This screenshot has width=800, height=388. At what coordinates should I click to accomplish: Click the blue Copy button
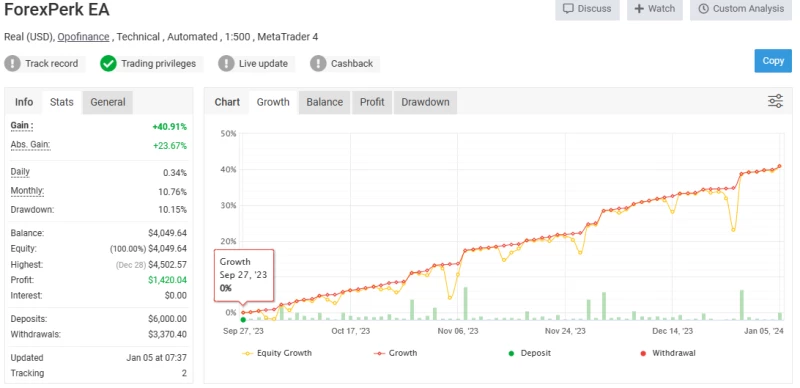(x=773, y=61)
